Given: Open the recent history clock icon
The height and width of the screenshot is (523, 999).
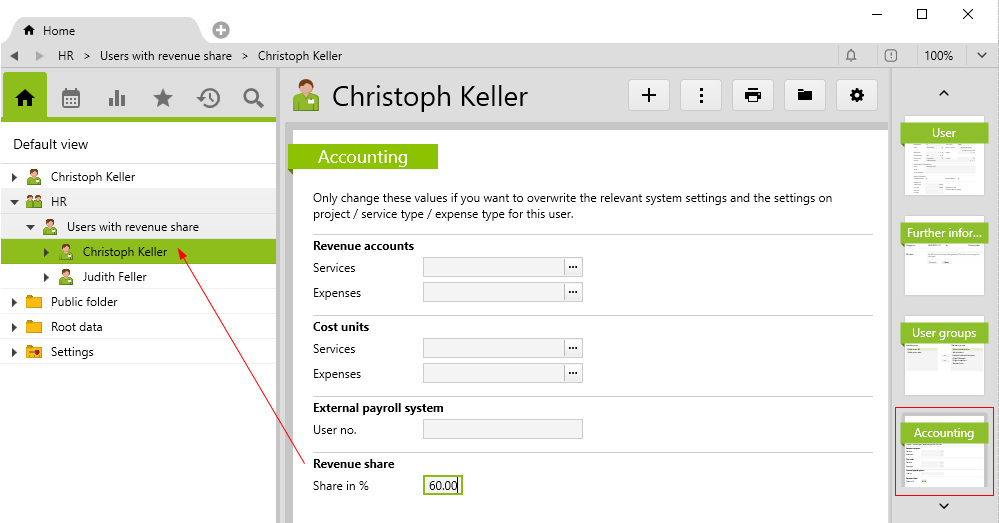Looking at the screenshot, I should pyautogui.click(x=208, y=97).
